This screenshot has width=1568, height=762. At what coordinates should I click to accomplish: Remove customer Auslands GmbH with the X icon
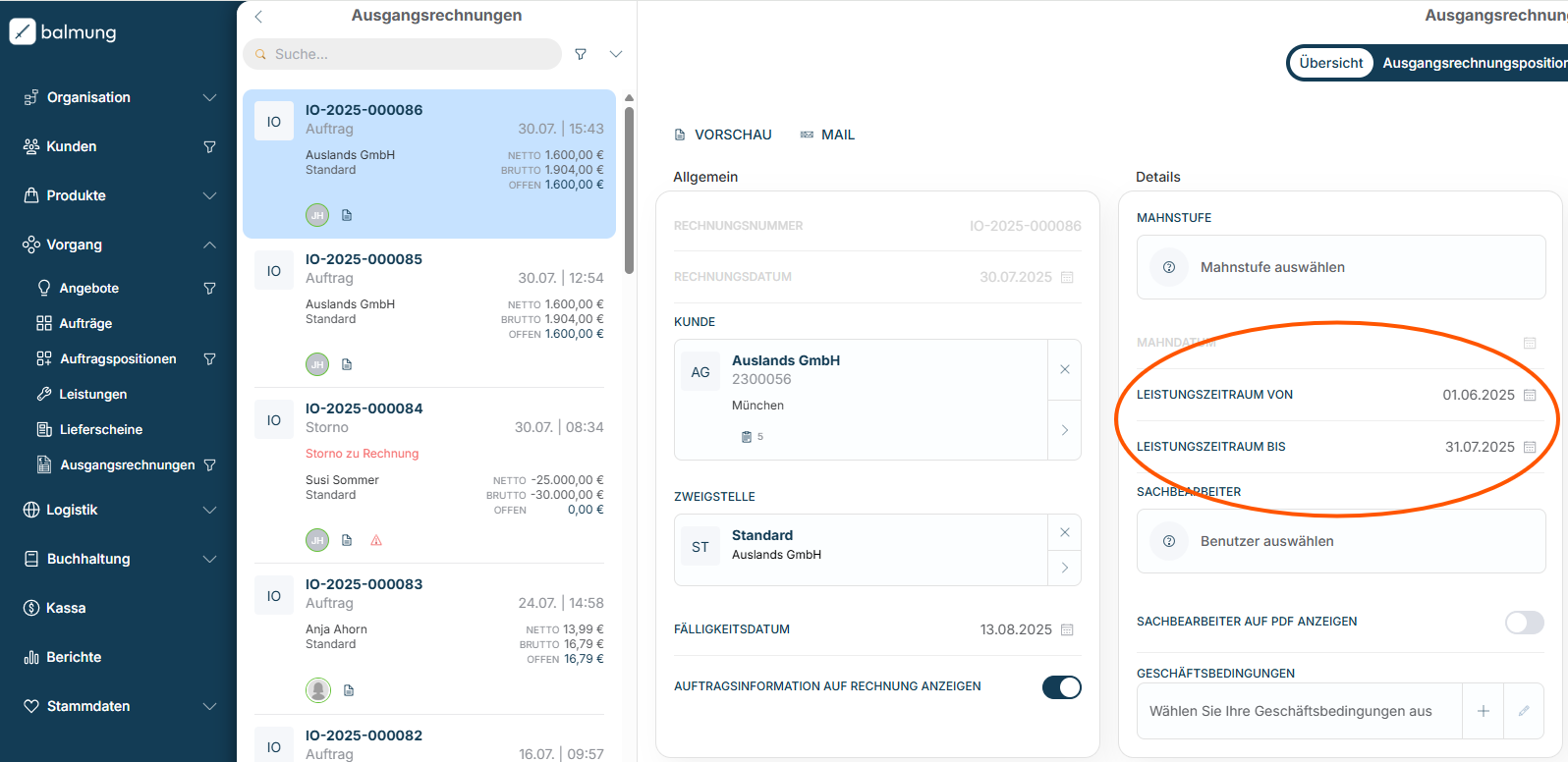tap(1064, 369)
